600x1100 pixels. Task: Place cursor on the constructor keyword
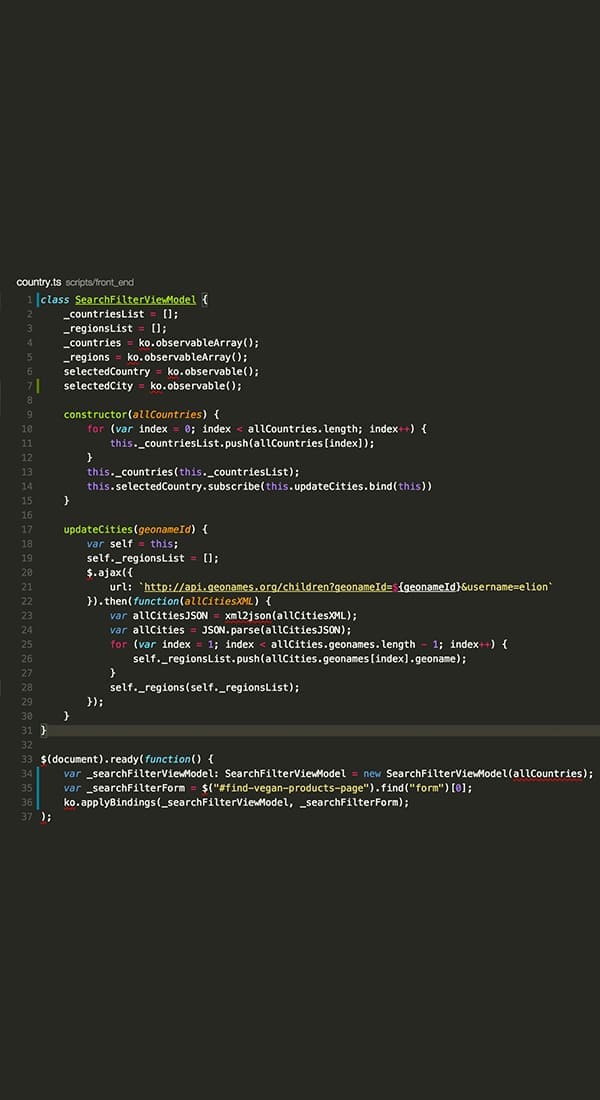click(x=98, y=414)
